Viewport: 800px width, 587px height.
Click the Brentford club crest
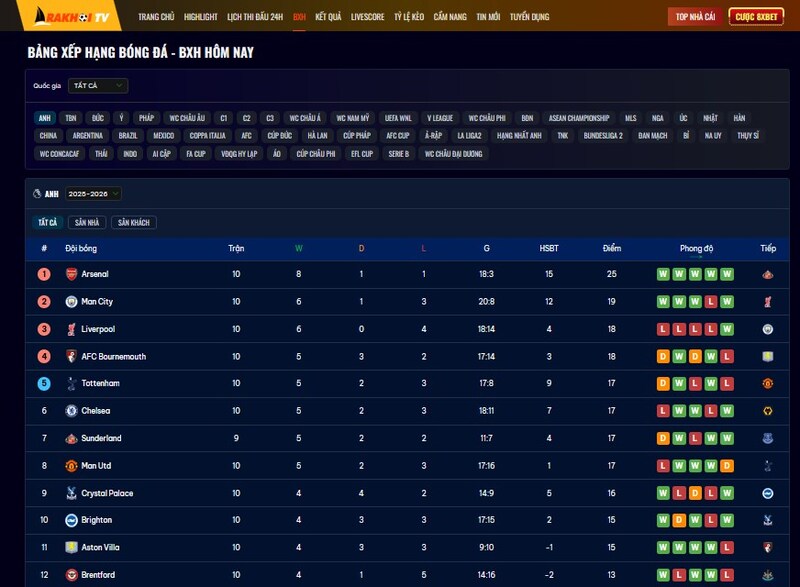[71, 575]
